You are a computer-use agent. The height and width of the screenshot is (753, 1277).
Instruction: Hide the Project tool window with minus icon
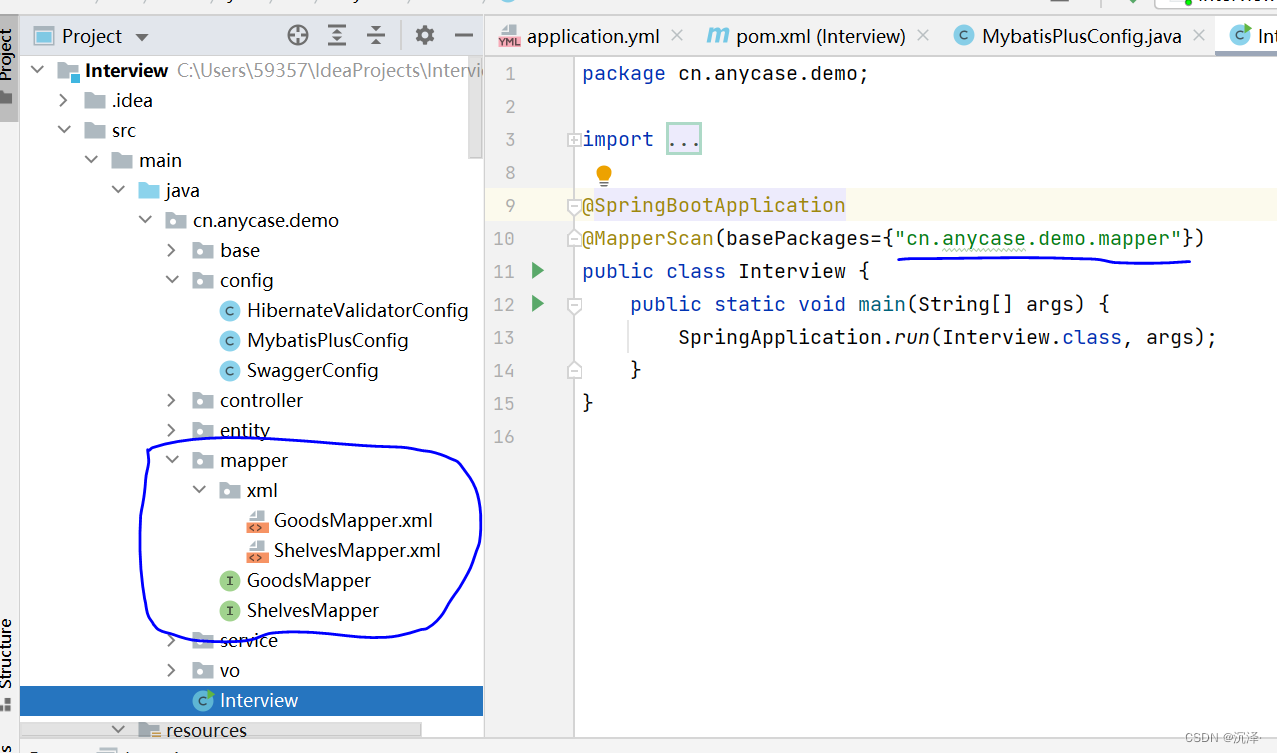(x=463, y=36)
